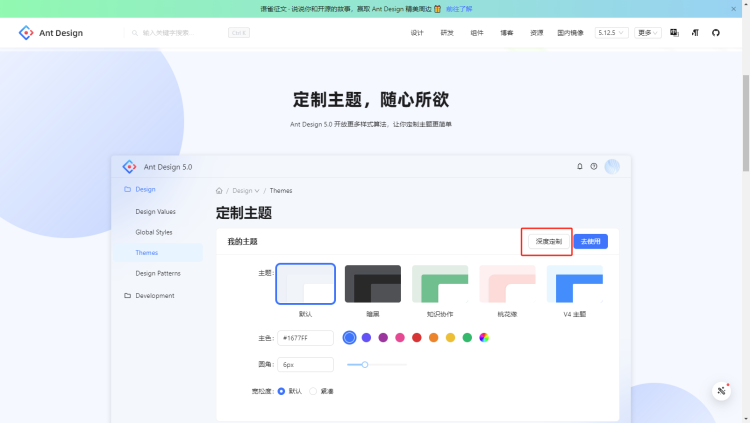Open the 博客 nav menu item
750x423 pixels.
point(507,33)
